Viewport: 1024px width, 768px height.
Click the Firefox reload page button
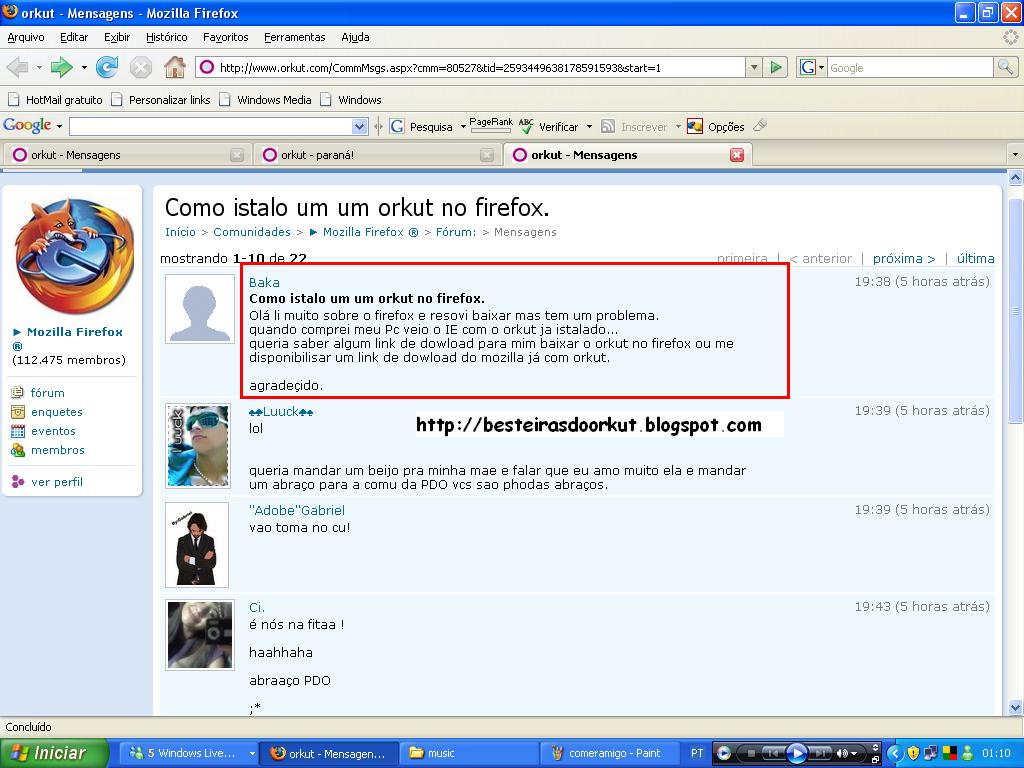(x=107, y=68)
